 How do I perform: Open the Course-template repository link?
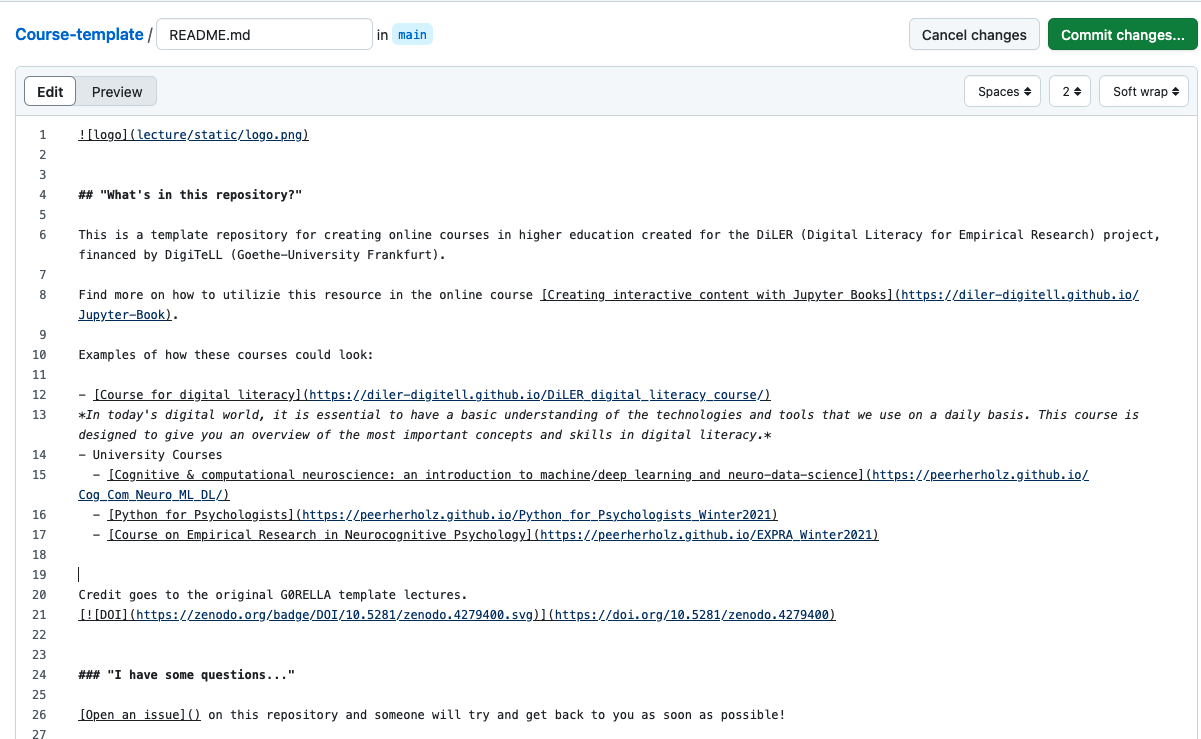pyautogui.click(x=79, y=34)
